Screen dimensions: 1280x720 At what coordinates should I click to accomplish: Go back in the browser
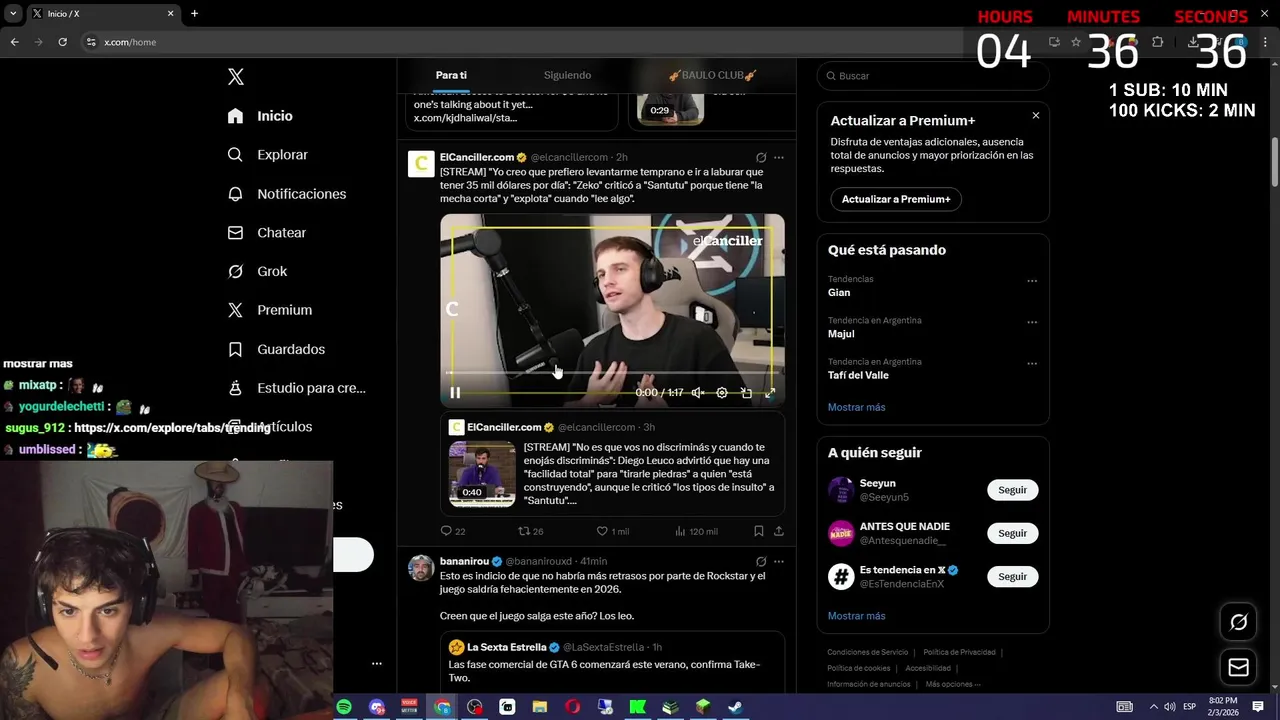pyautogui.click(x=14, y=42)
